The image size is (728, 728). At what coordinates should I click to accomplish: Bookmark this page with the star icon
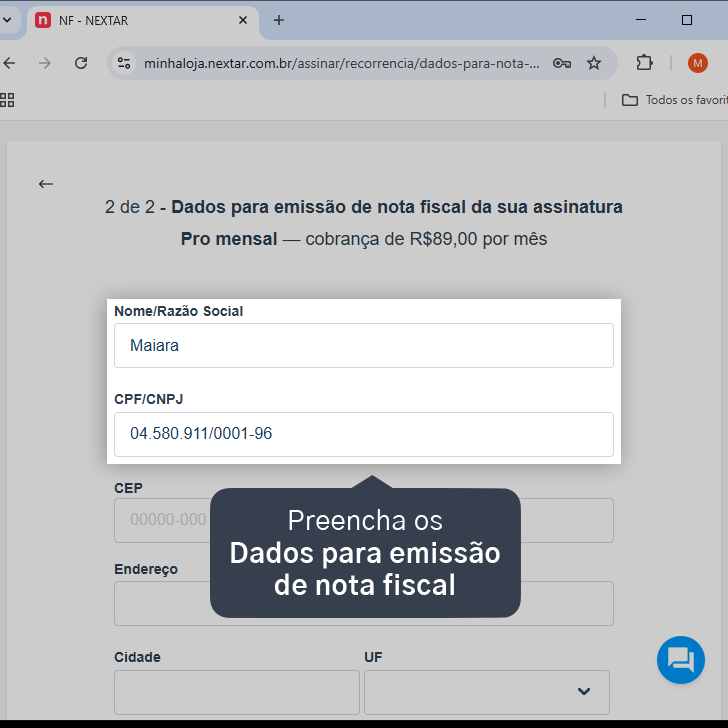[x=594, y=63]
